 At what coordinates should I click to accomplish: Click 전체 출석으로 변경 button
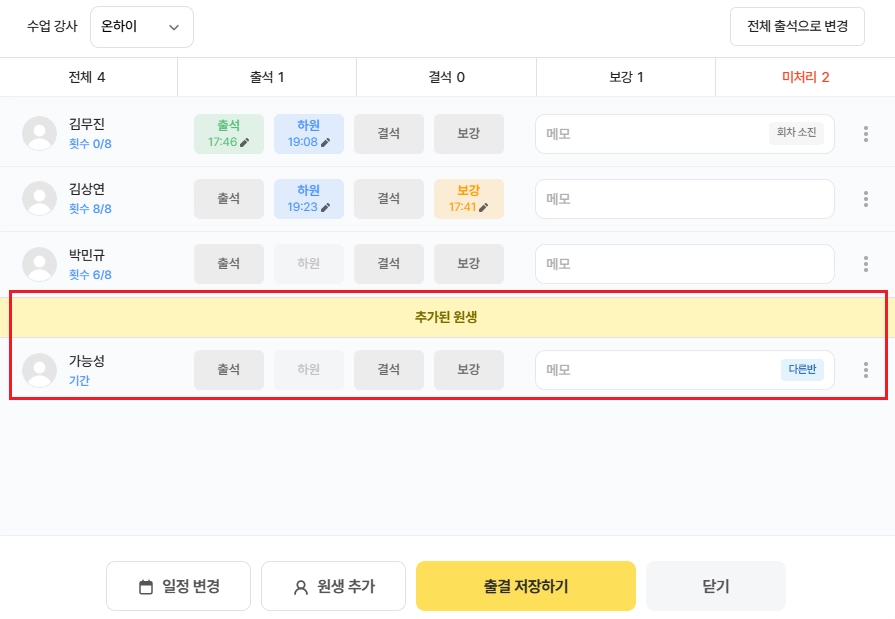797,27
